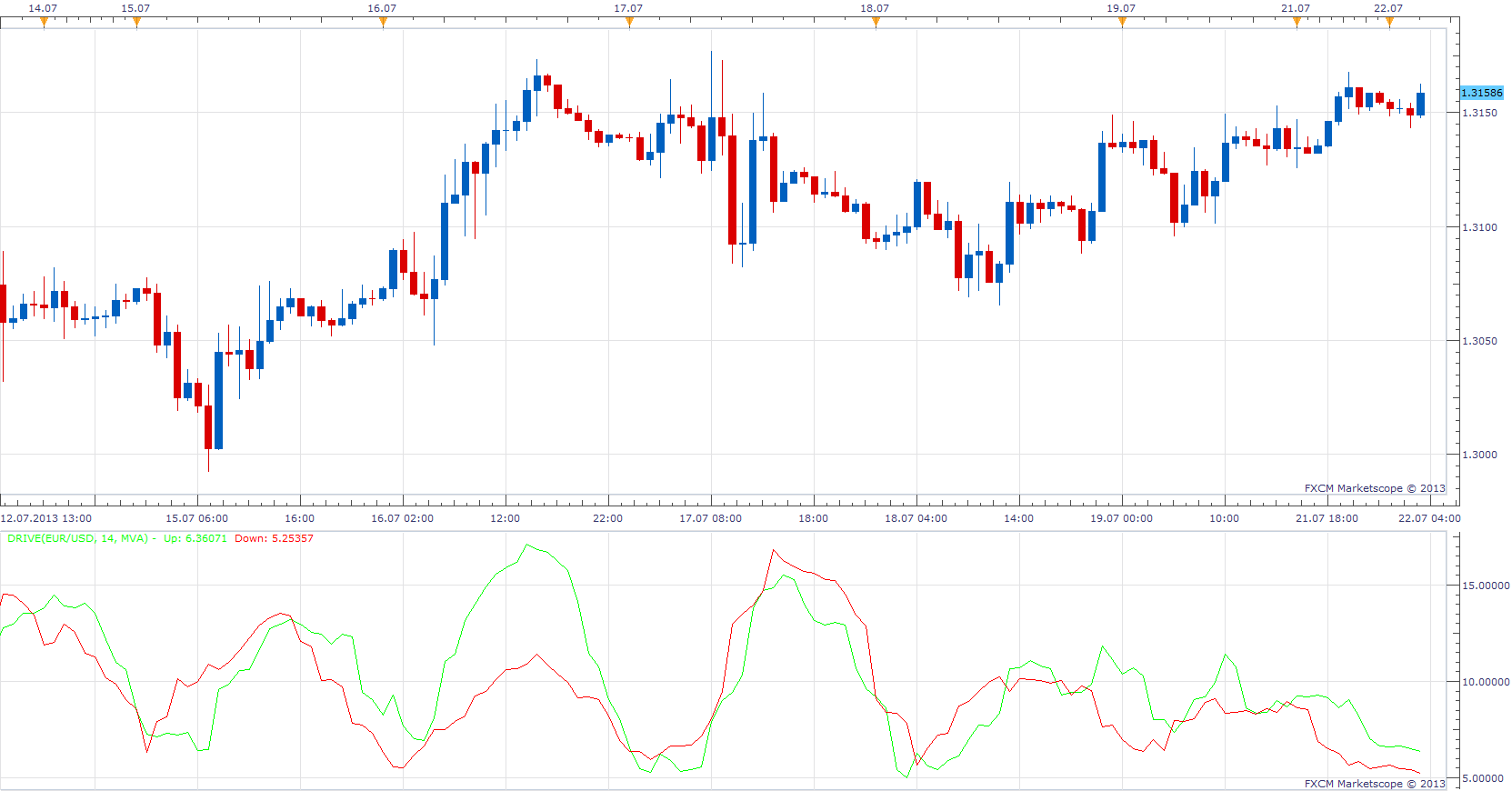This screenshot has height=791, width=1512.
Task: Click the 15.00000 indicator axis label
Action: pos(1486,586)
